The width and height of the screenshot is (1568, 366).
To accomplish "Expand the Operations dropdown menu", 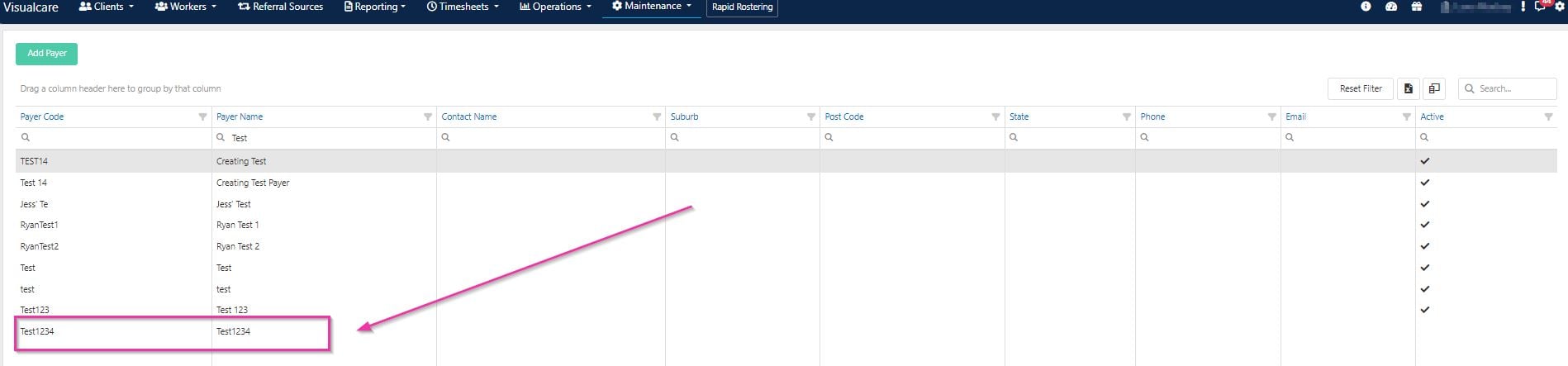I will 555,7.
